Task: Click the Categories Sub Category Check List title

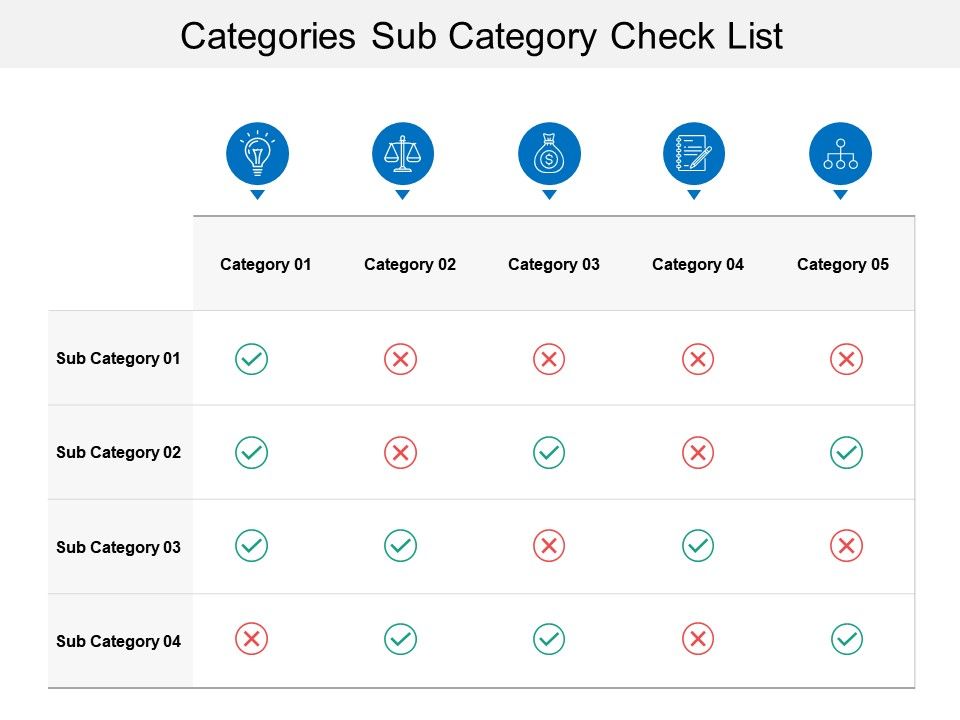Action: pos(481,36)
